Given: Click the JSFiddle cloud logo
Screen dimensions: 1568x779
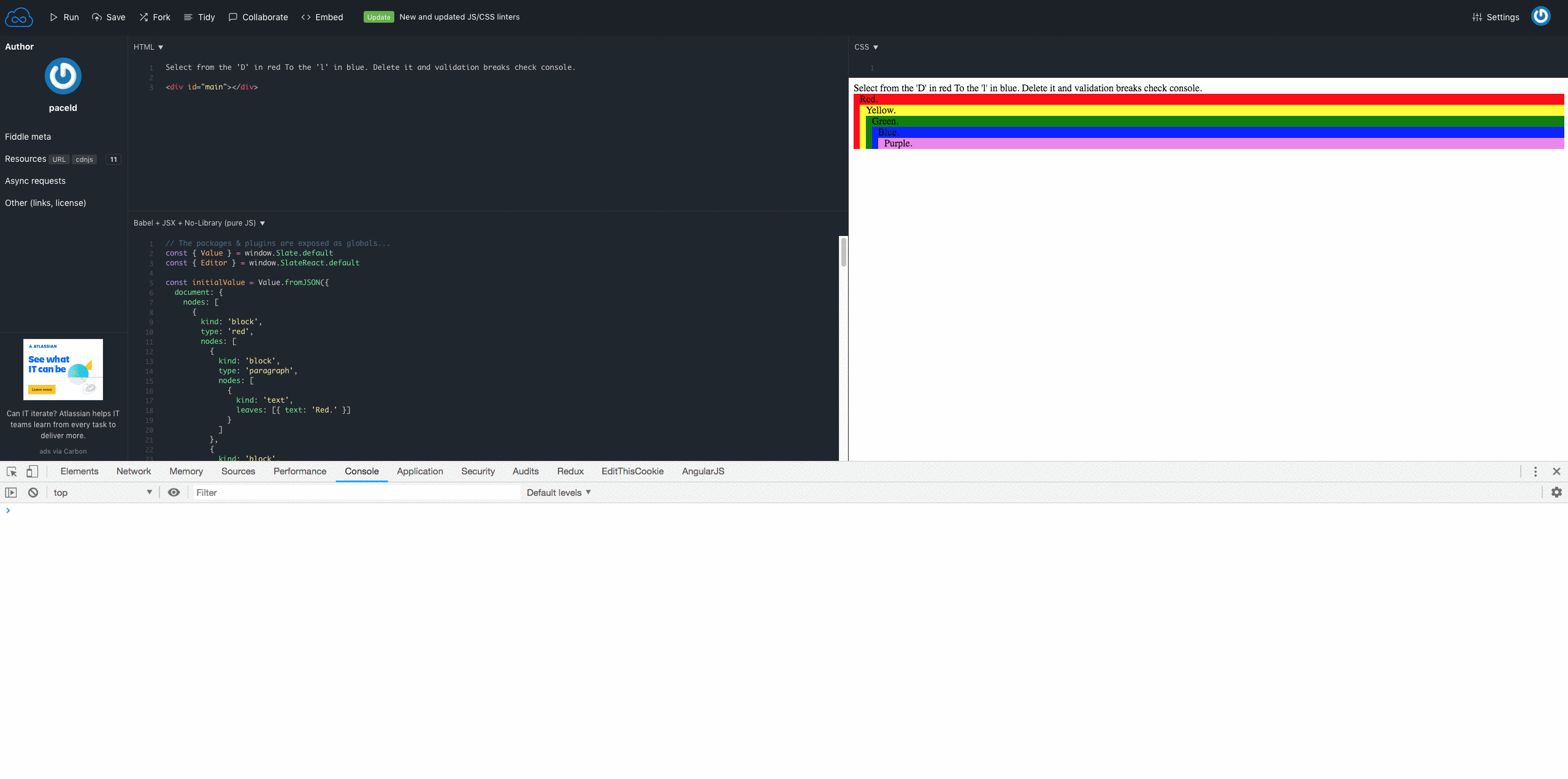Looking at the screenshot, I should point(19,17).
